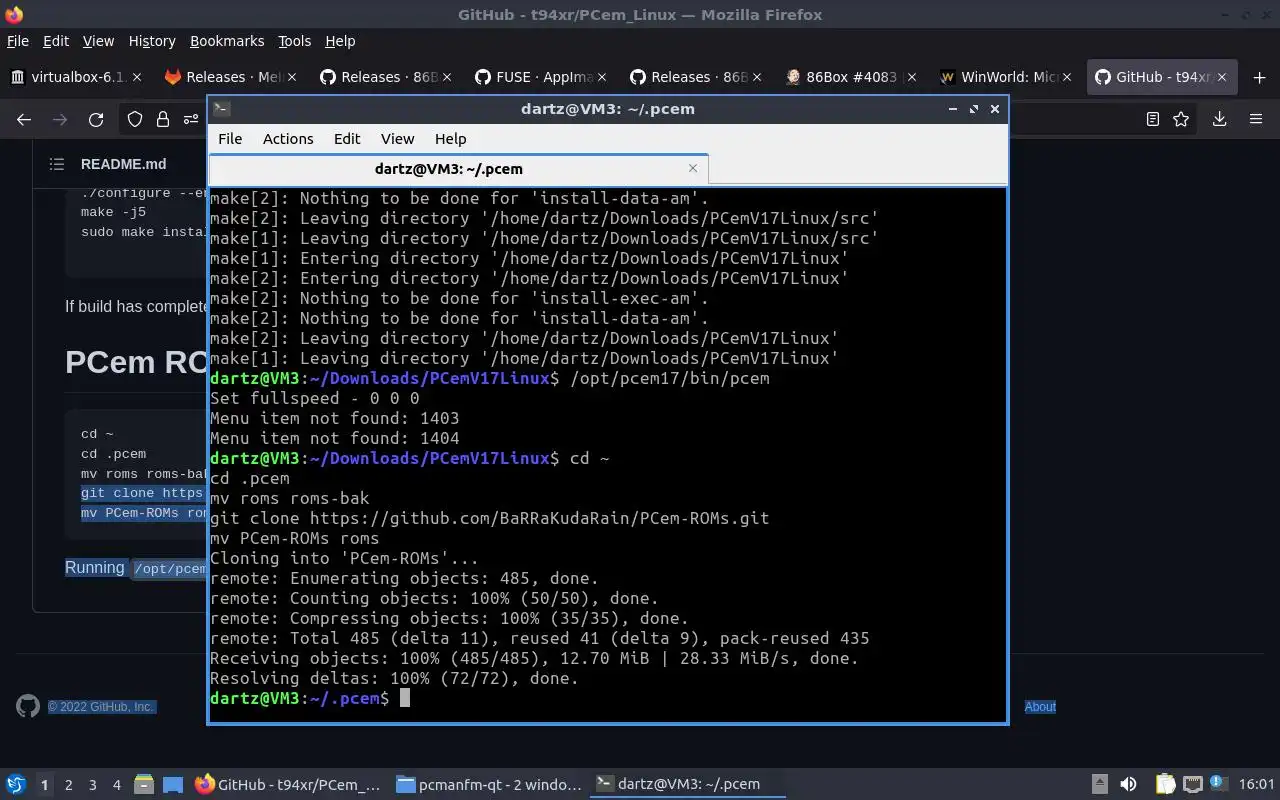
Task: Open terminal View menu
Action: click(397, 139)
